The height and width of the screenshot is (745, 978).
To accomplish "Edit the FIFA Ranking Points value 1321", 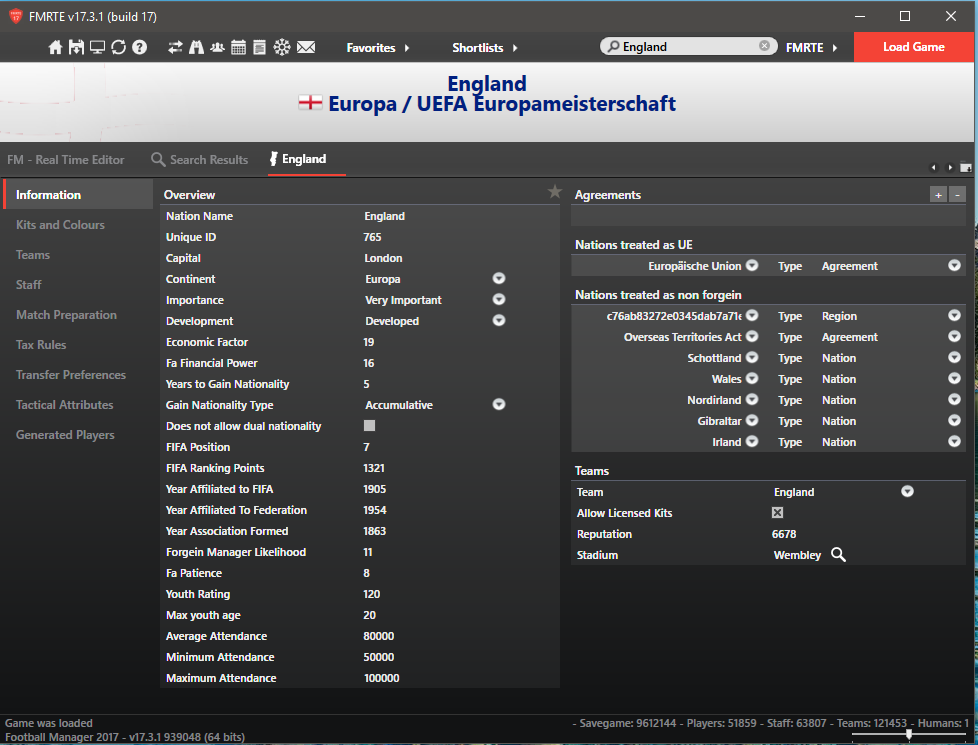I will click(x=374, y=468).
